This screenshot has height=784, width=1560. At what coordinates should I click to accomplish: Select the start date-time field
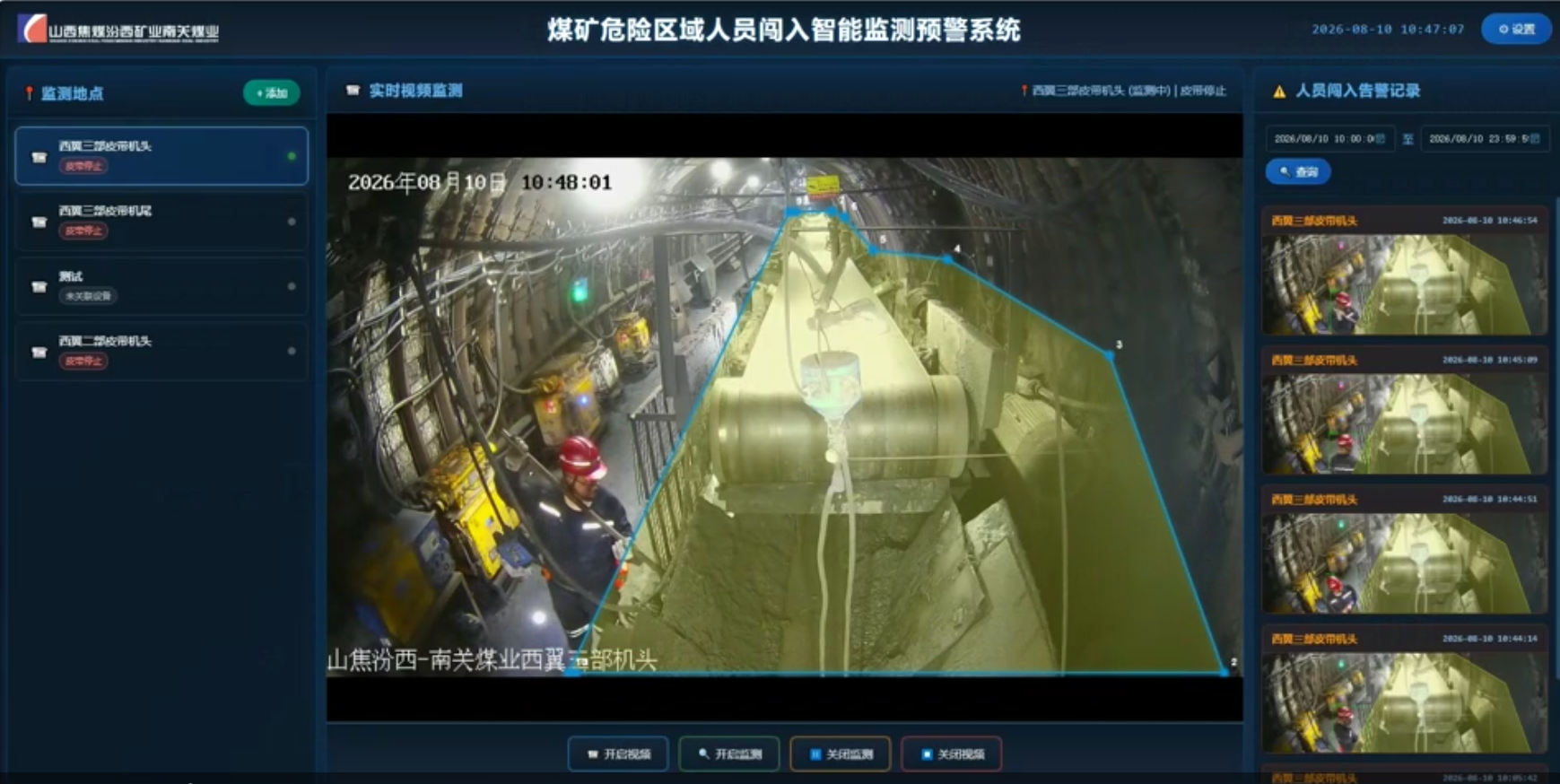tap(1329, 139)
